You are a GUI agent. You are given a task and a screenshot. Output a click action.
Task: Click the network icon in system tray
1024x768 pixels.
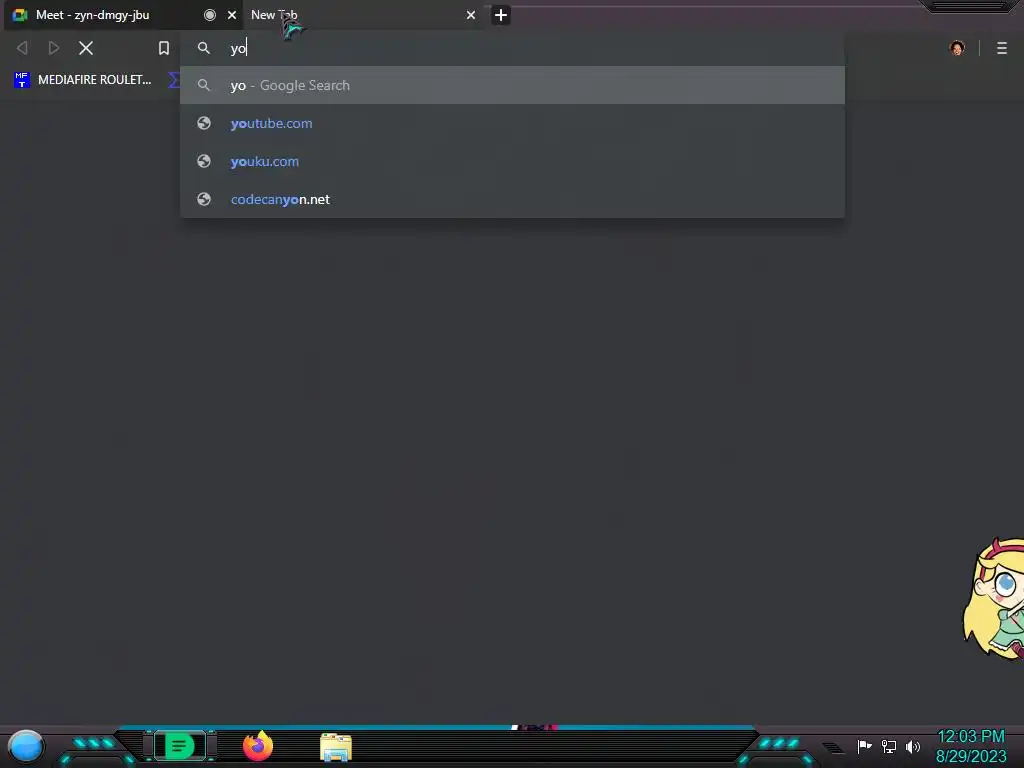coord(889,746)
